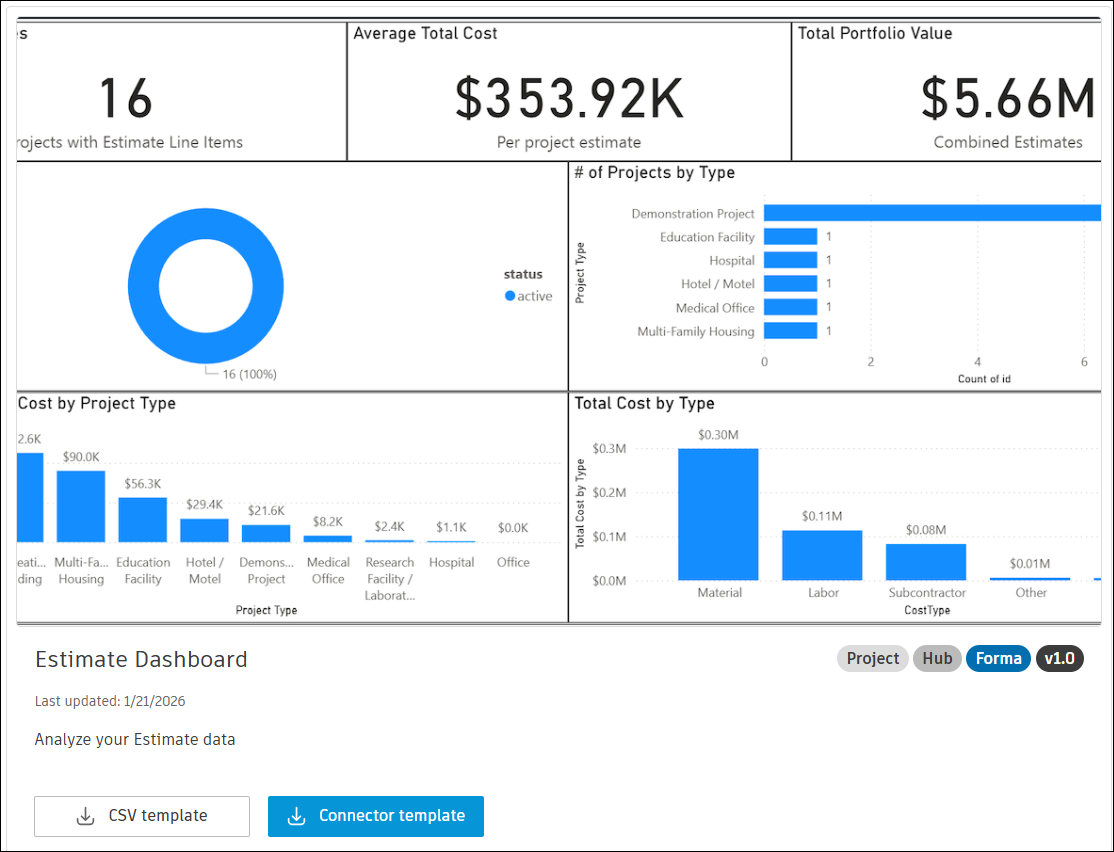Click the v1.0 version badge

coord(1059,659)
